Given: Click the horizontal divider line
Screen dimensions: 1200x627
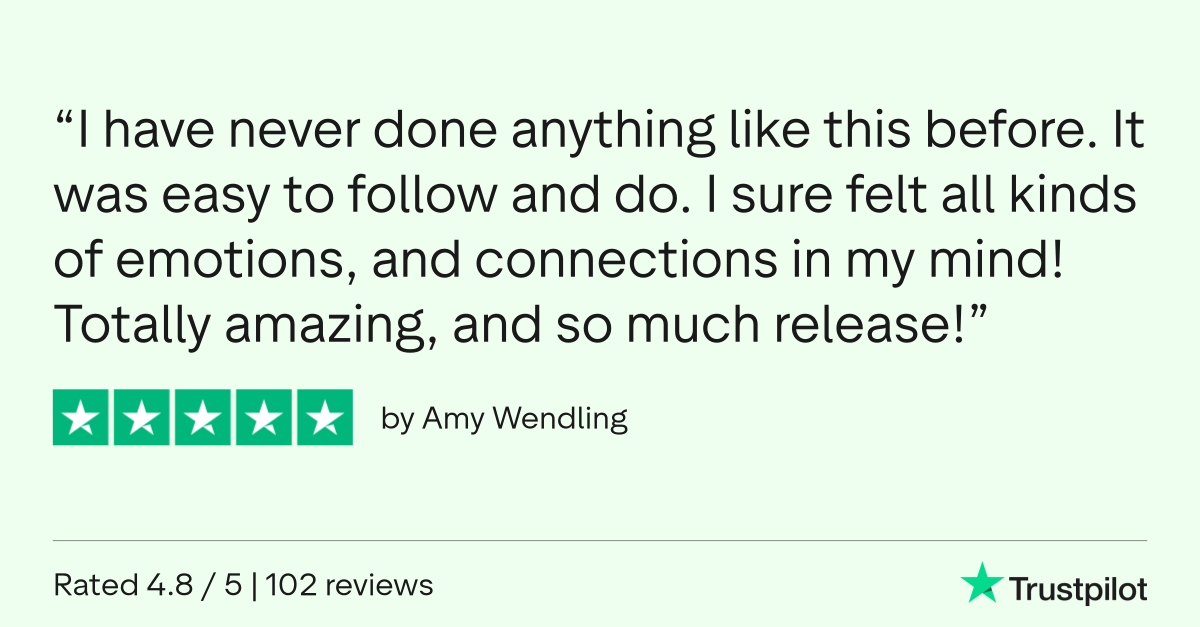Looking at the screenshot, I should pos(600,541).
